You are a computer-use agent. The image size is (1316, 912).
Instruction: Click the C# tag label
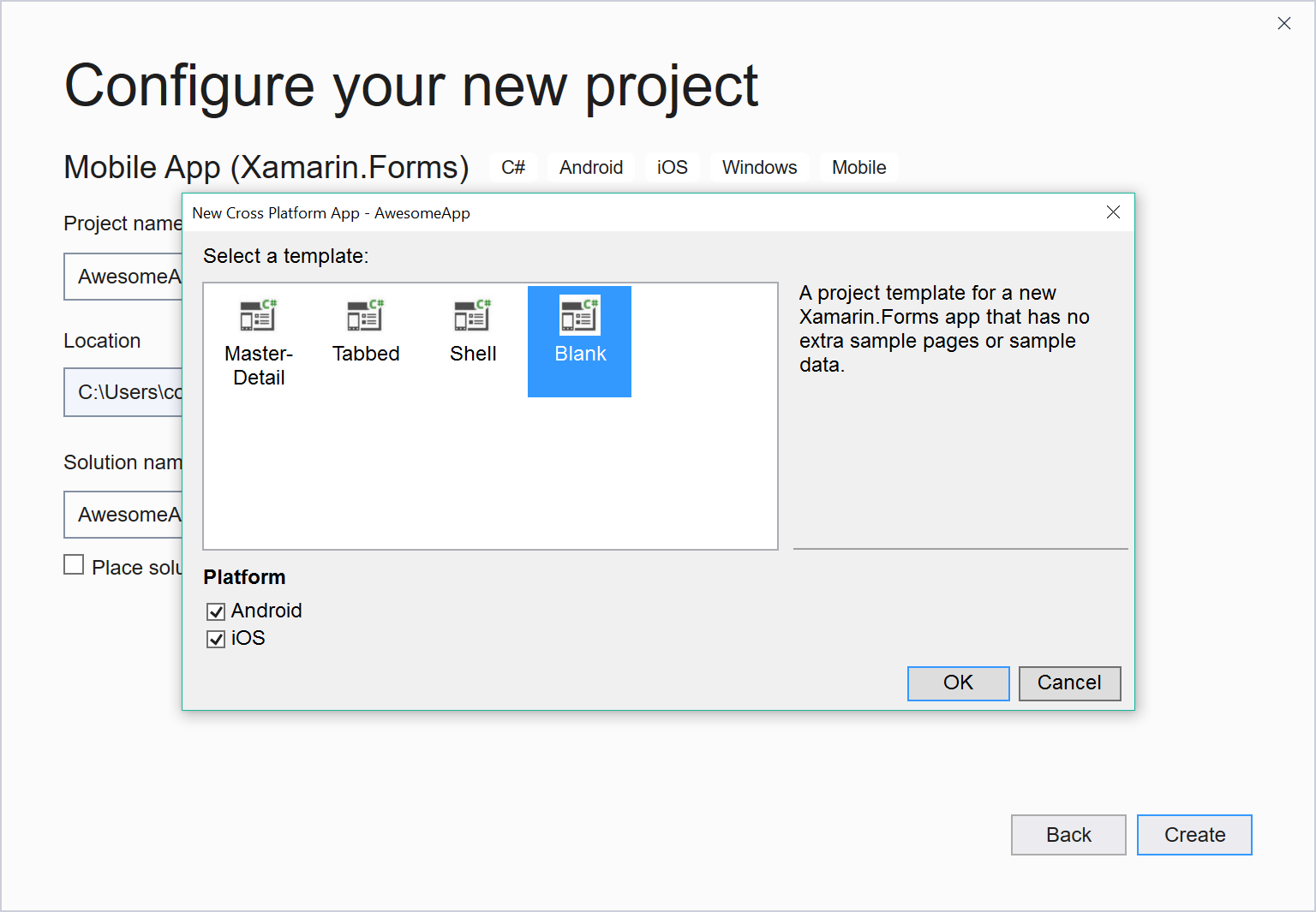pos(513,168)
